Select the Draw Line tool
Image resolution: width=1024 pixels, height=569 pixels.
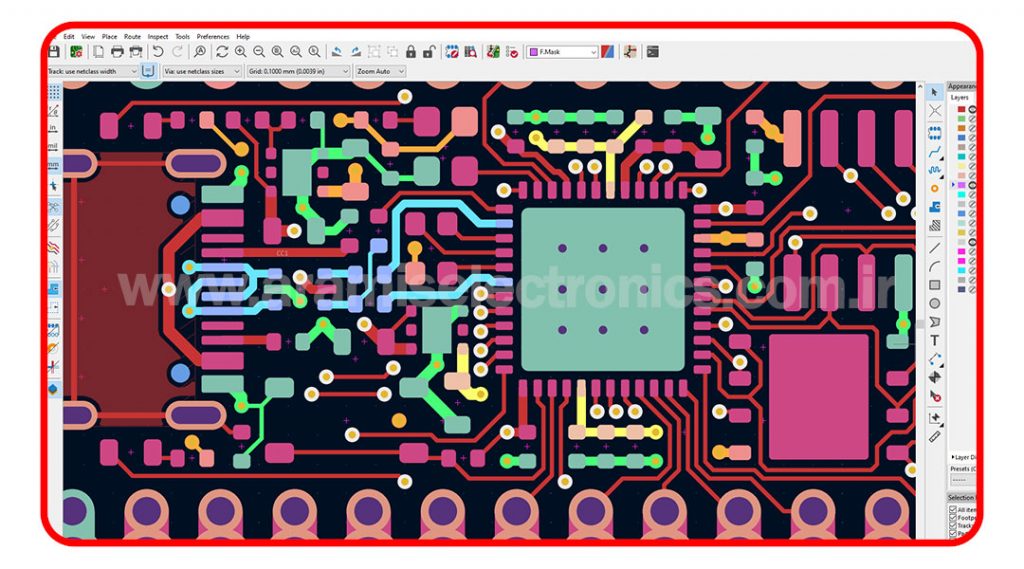(935, 248)
